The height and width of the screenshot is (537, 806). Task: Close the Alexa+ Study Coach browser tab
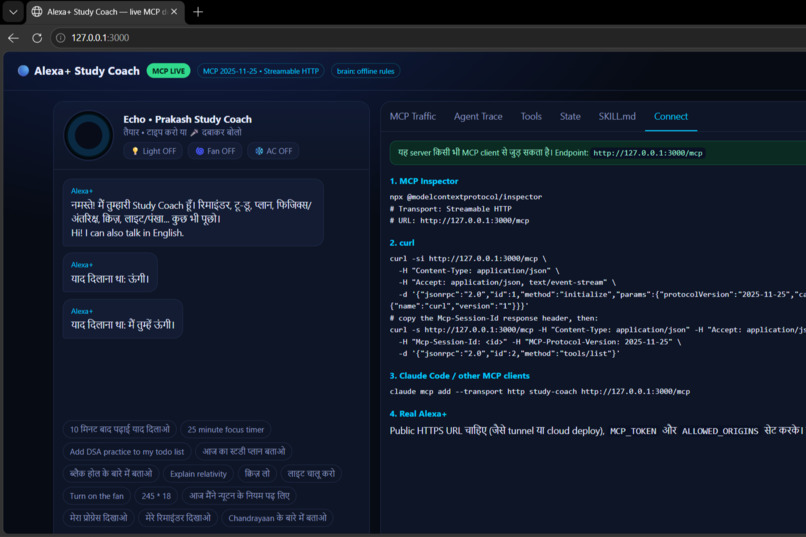tap(174, 11)
